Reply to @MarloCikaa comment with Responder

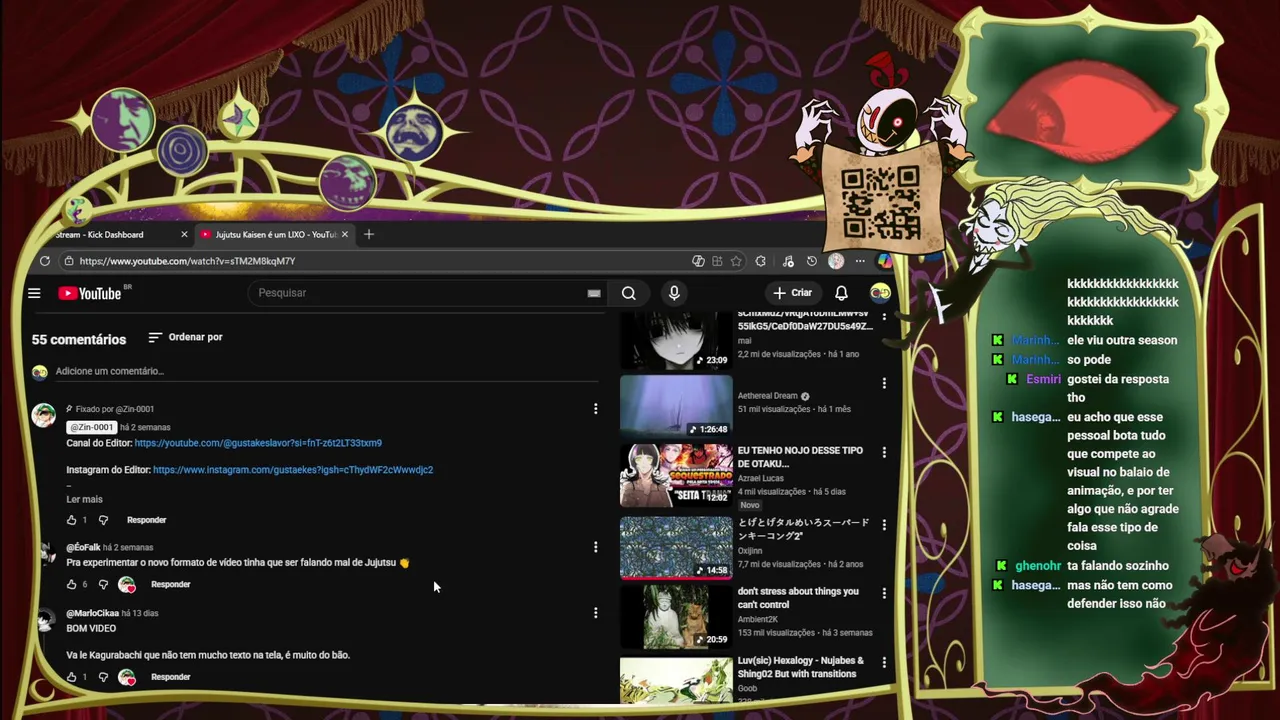point(170,677)
